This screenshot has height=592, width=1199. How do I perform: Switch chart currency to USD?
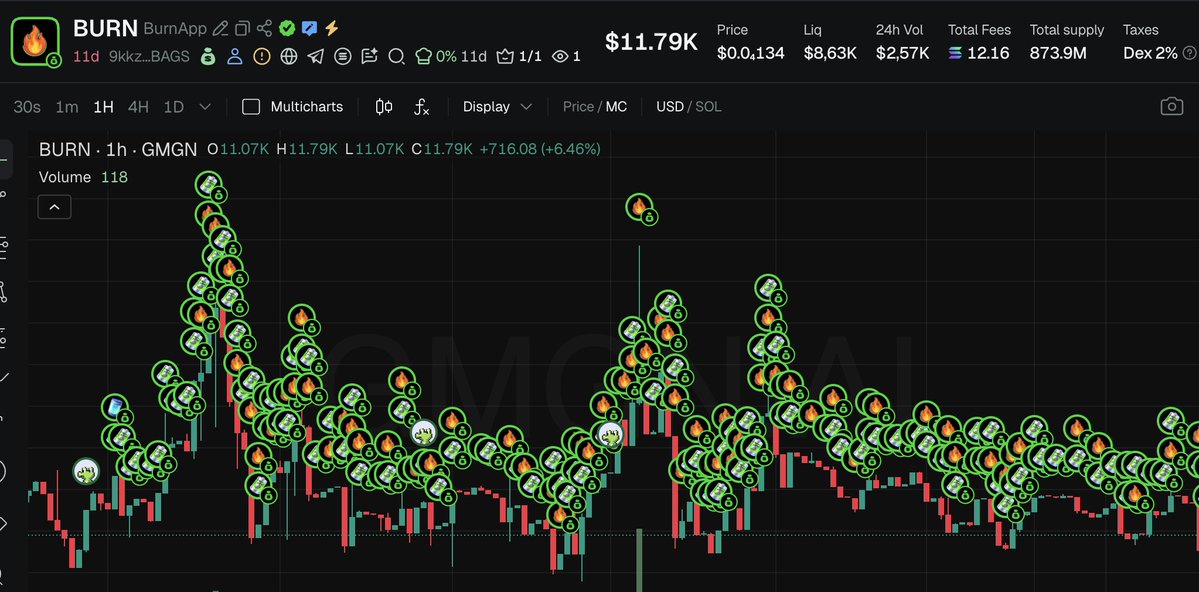(670, 107)
